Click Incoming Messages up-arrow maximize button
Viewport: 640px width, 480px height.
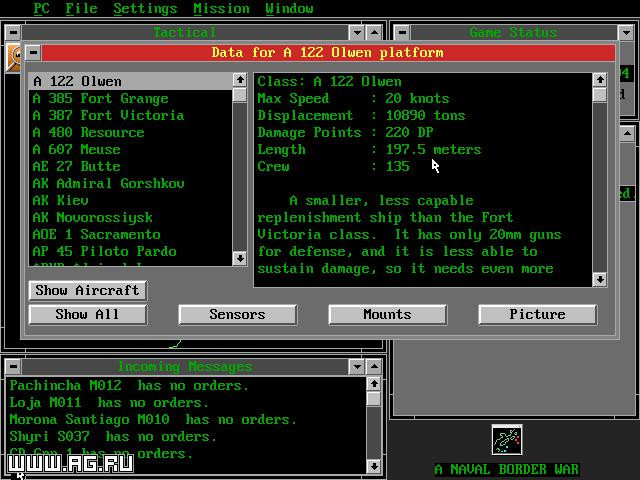tap(374, 366)
